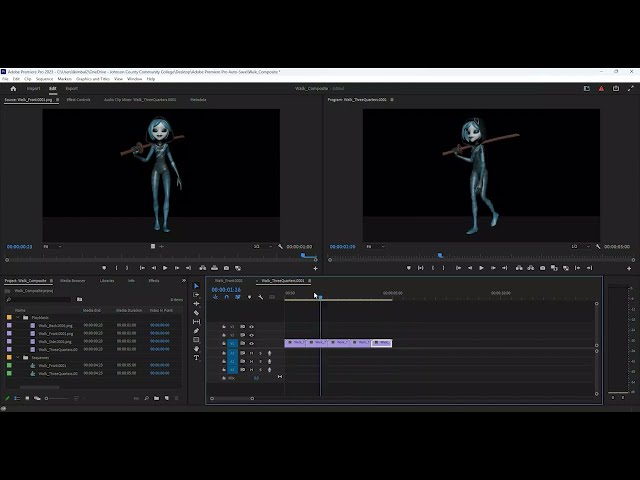Open timeline display settings wrench

[x=260, y=297]
